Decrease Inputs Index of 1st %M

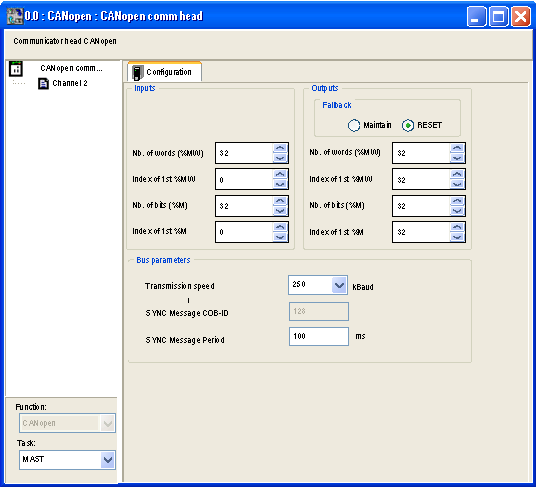pos(280,237)
